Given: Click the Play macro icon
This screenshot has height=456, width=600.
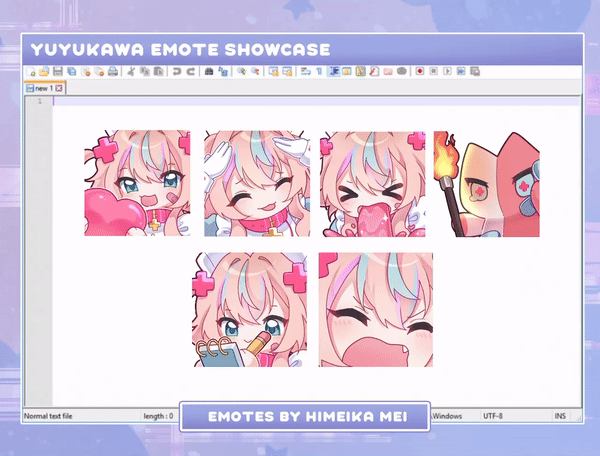Looking at the screenshot, I should click(447, 72).
